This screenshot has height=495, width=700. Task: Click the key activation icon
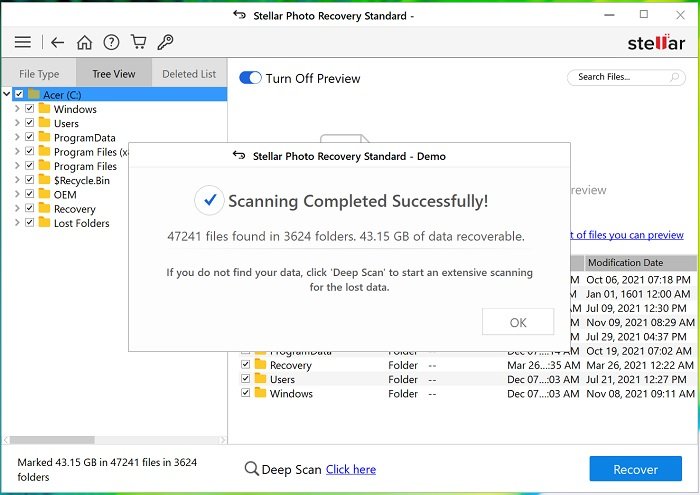(166, 42)
